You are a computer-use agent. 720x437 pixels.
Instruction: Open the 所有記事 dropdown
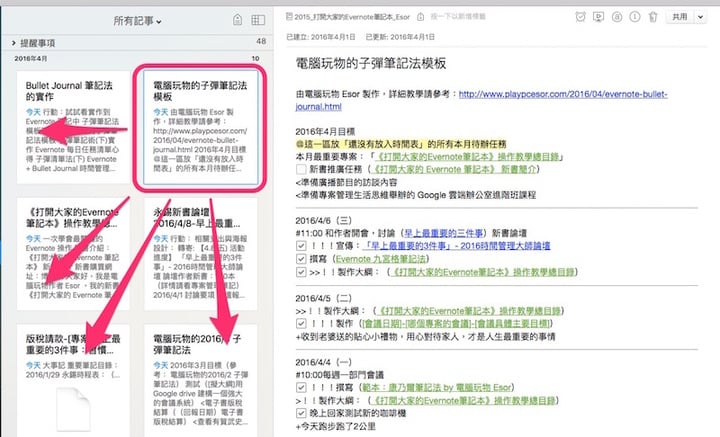(x=138, y=20)
